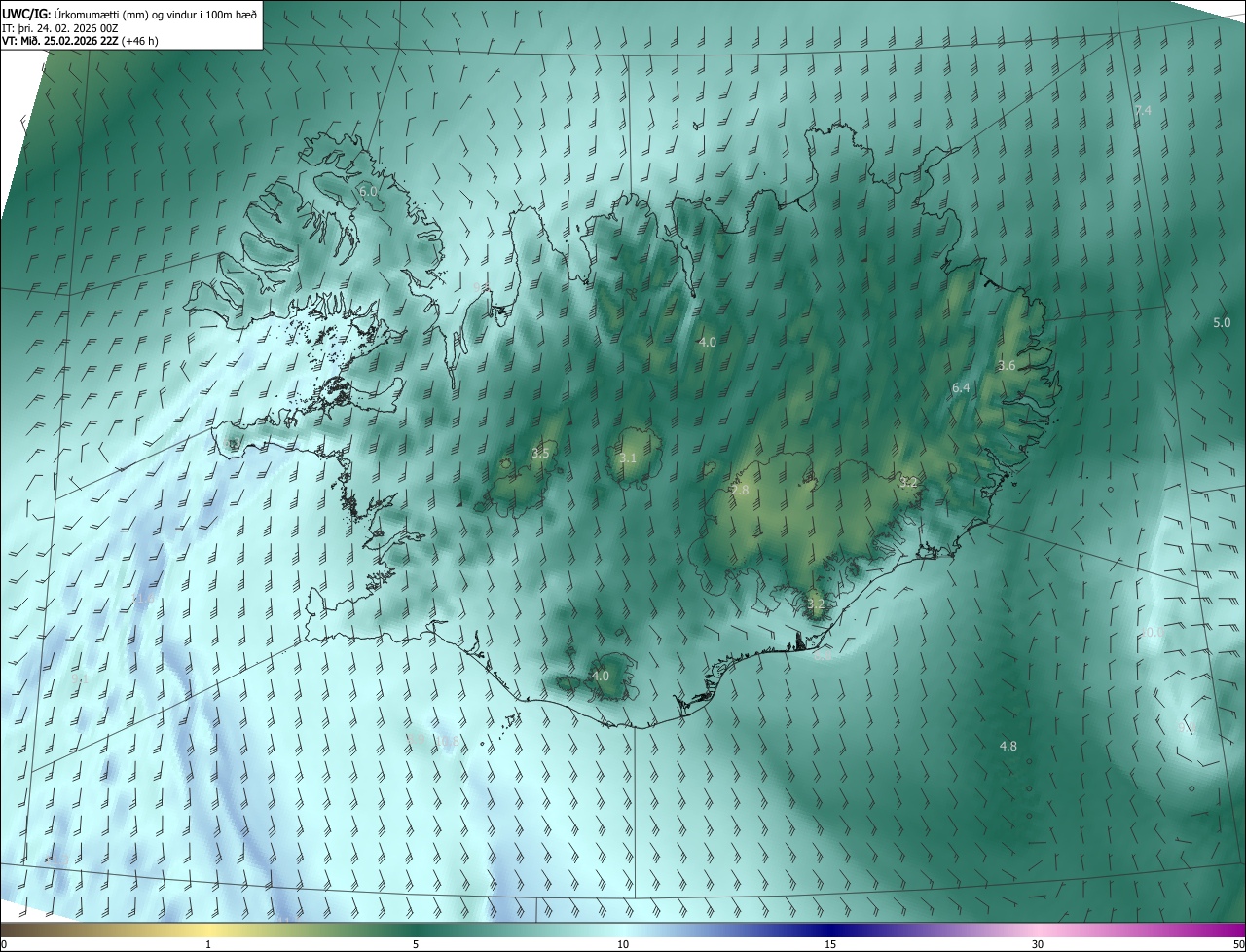Click the "IT: þri. 24. 02. 2026 00Z" line
Image resolution: width=1246 pixels, height=952 pixels.
60,27
